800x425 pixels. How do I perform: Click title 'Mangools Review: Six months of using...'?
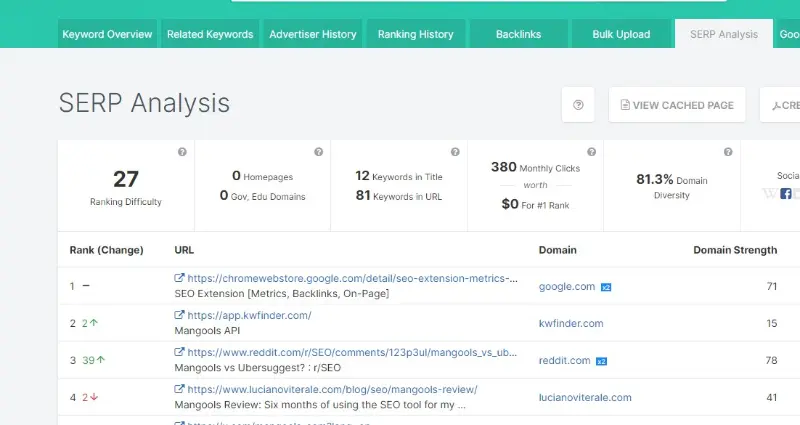[x=320, y=405]
